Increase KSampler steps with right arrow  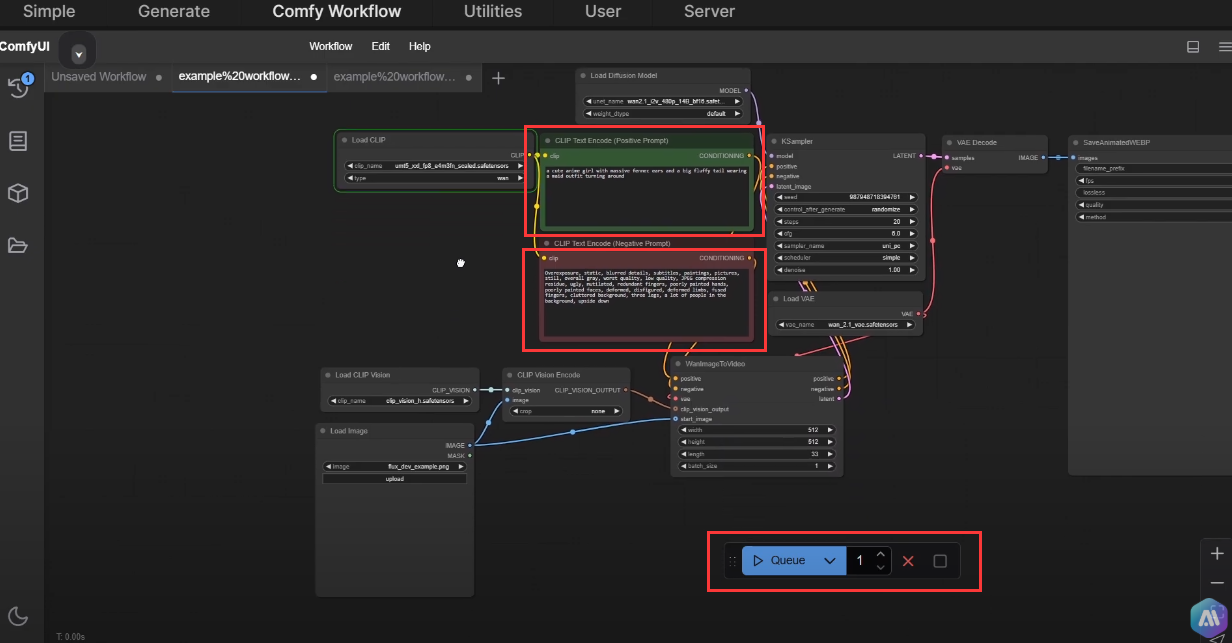pyautogui.click(x=911, y=221)
